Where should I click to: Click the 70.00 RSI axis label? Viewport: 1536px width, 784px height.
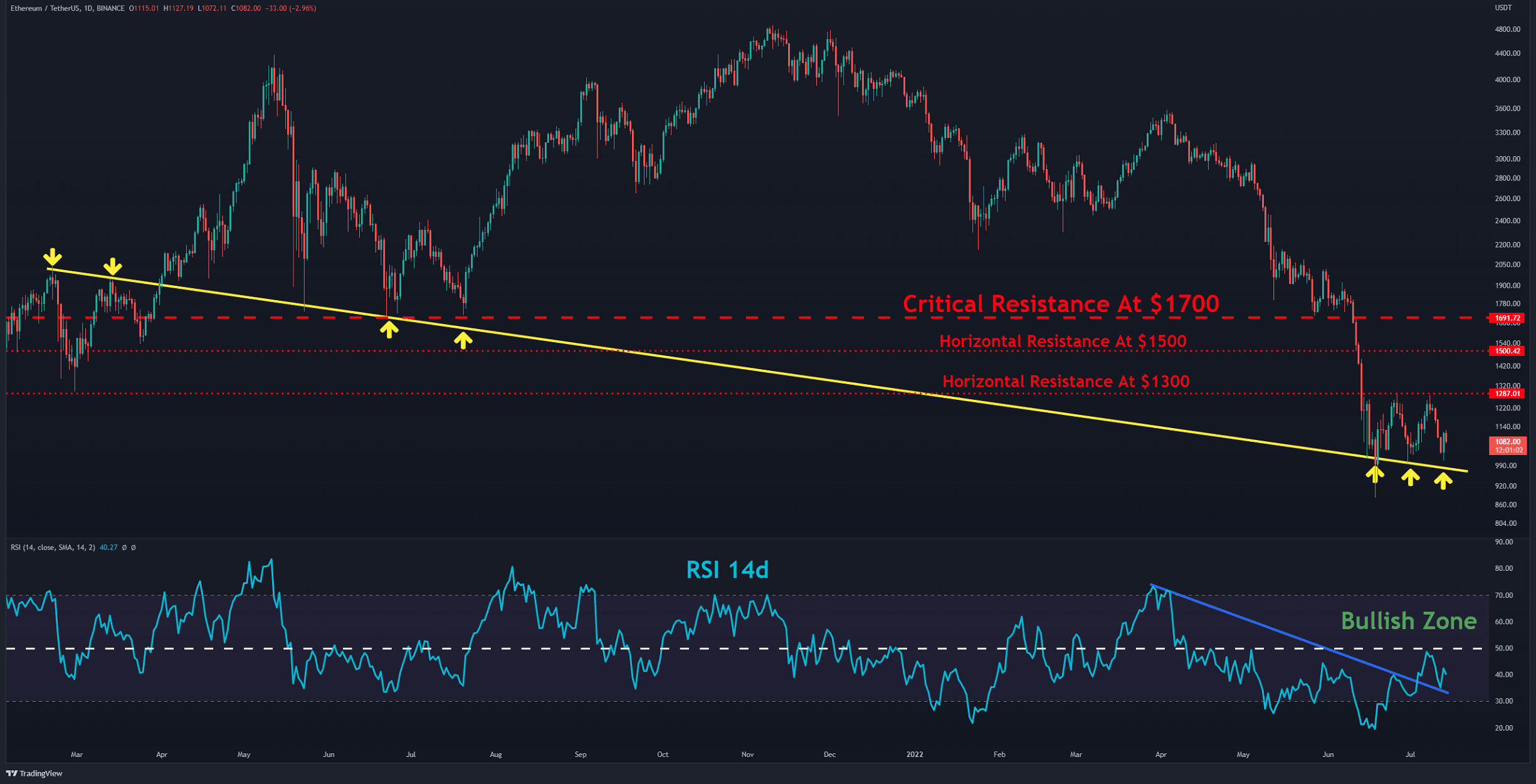(1503, 595)
